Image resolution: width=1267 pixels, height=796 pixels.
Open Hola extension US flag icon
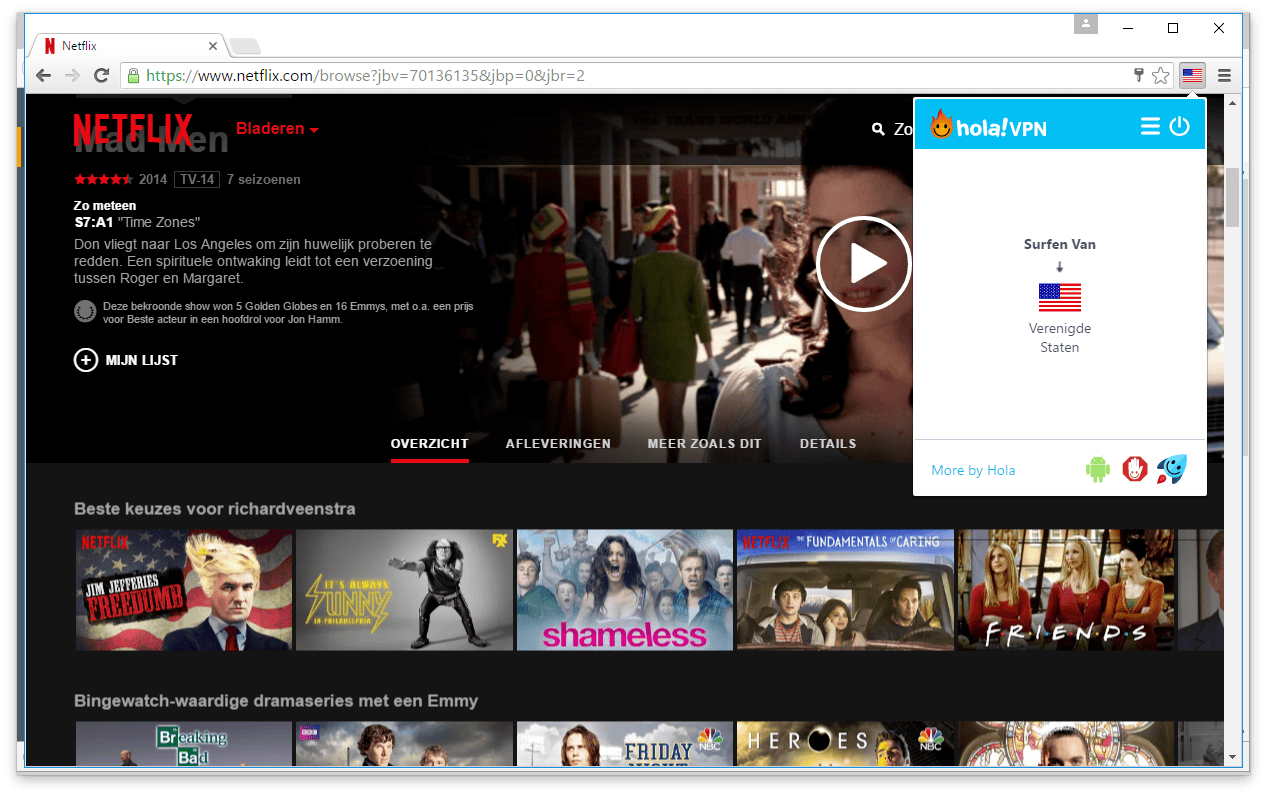(1192, 75)
